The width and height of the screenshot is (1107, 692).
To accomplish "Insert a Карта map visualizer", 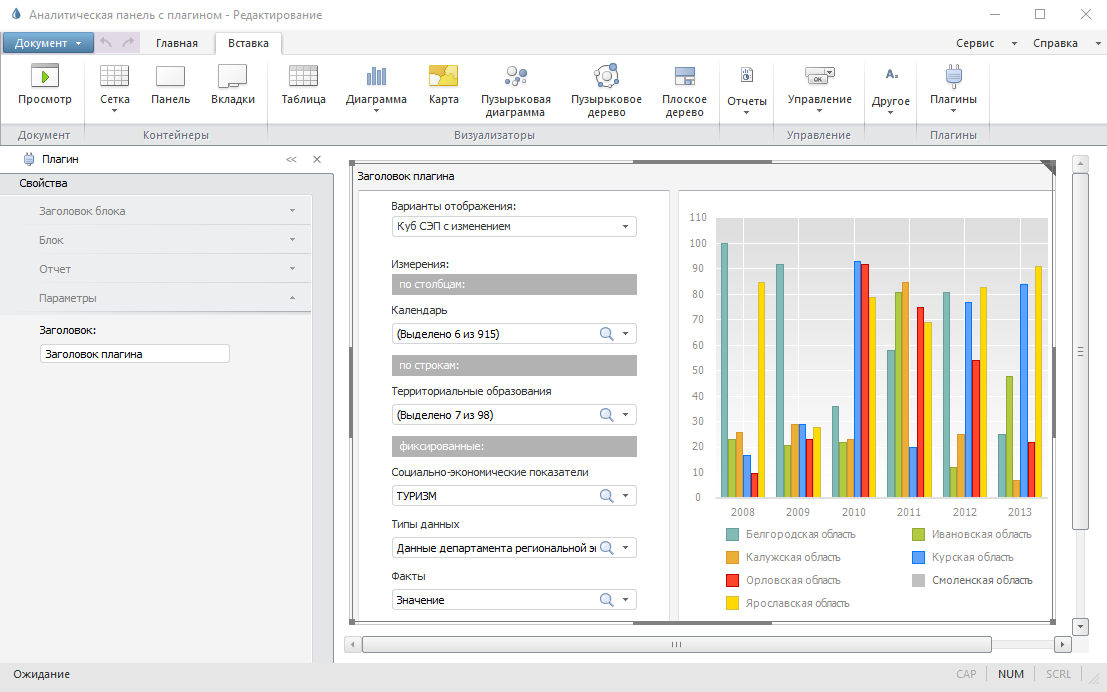I will 443,77.
